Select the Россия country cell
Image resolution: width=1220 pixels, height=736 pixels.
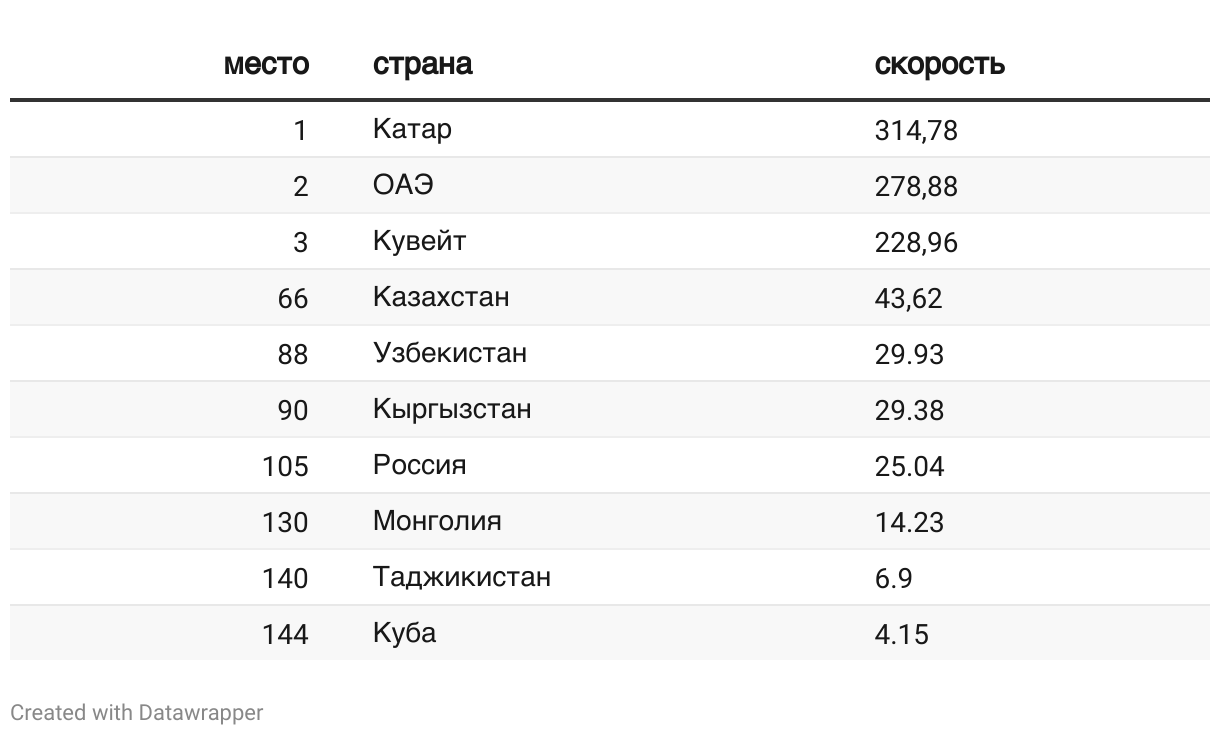[x=419, y=465]
